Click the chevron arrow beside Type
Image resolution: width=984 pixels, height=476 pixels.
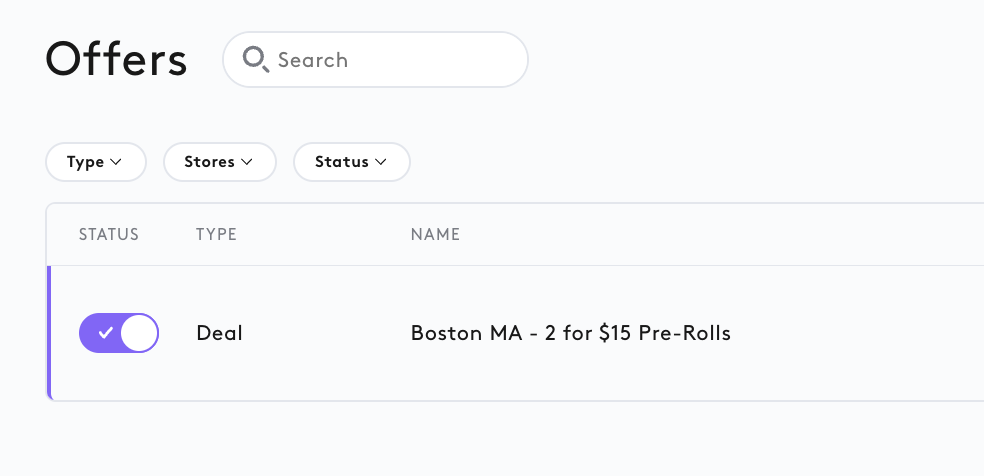coord(115,162)
